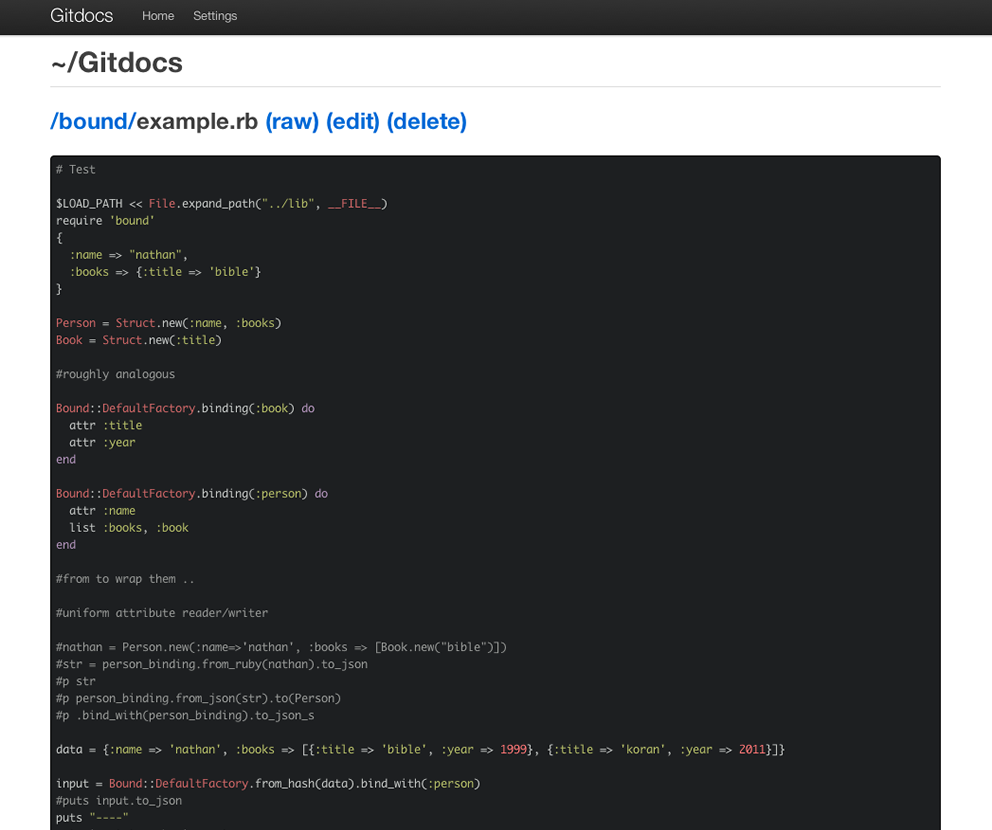The width and height of the screenshot is (992, 830).
Task: Open the Home nav item
Action: (158, 16)
